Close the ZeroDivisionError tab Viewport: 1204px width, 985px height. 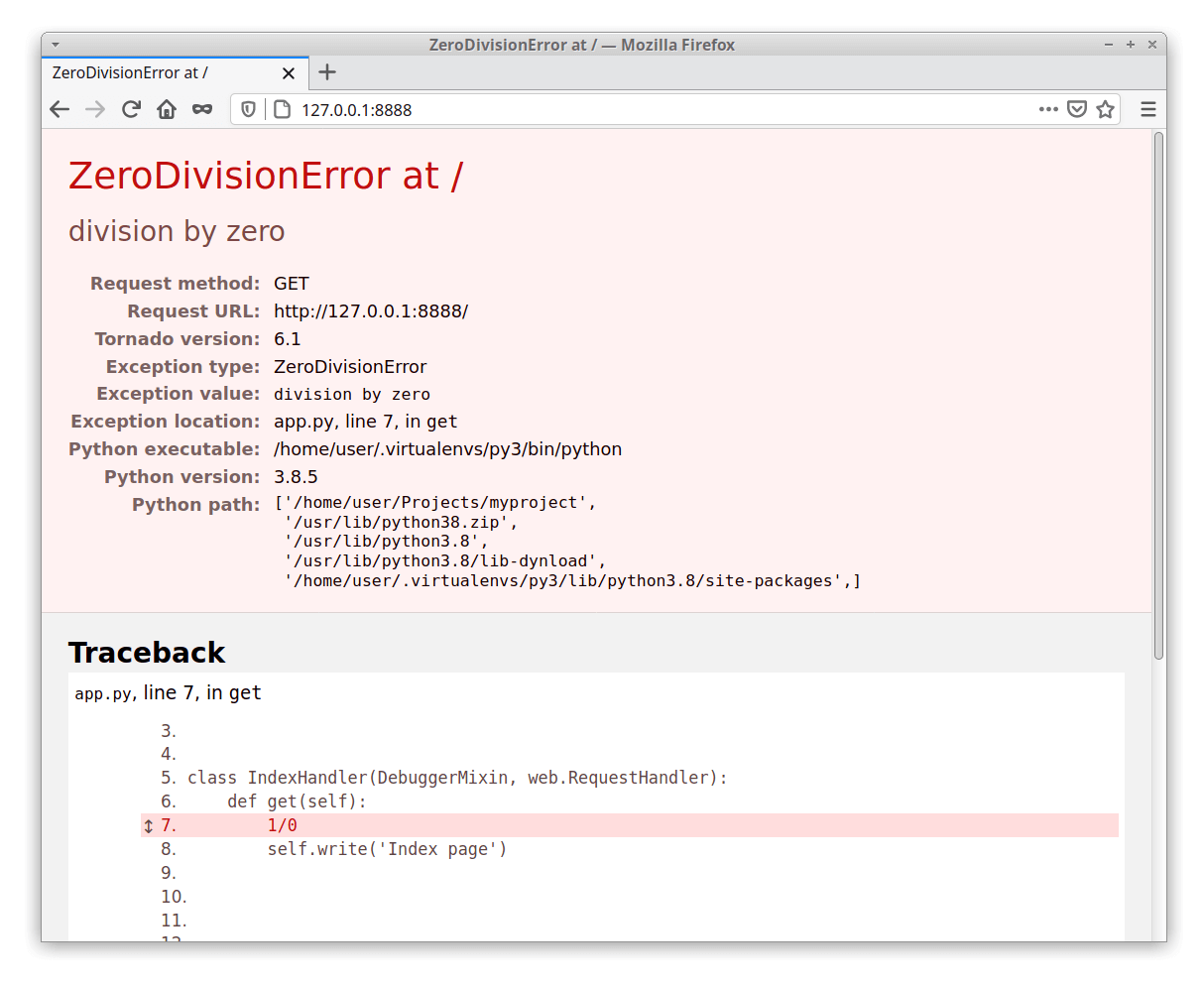point(288,72)
